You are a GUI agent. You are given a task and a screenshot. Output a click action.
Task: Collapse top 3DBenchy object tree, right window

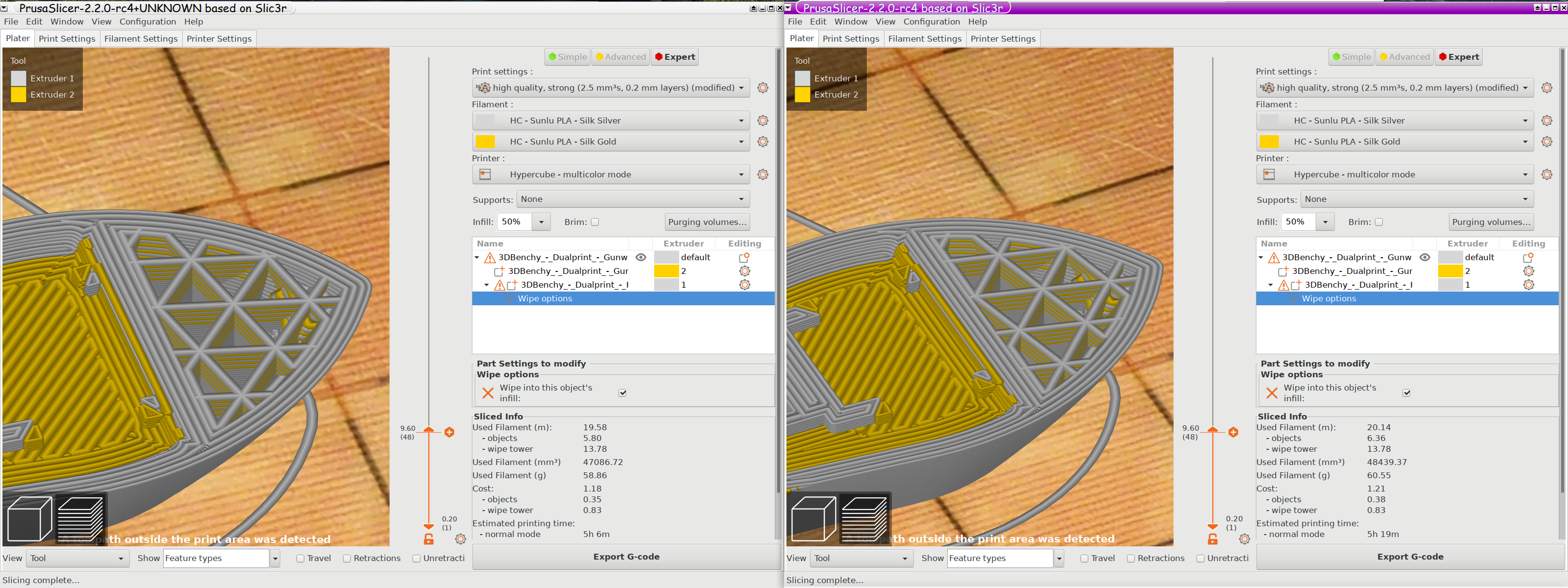[x=1261, y=257]
